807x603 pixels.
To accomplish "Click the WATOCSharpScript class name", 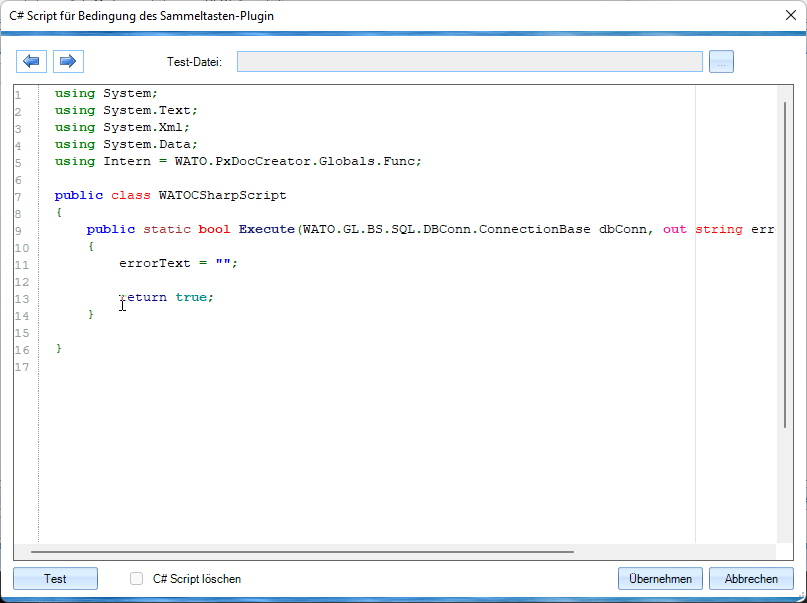I will click(222, 195).
